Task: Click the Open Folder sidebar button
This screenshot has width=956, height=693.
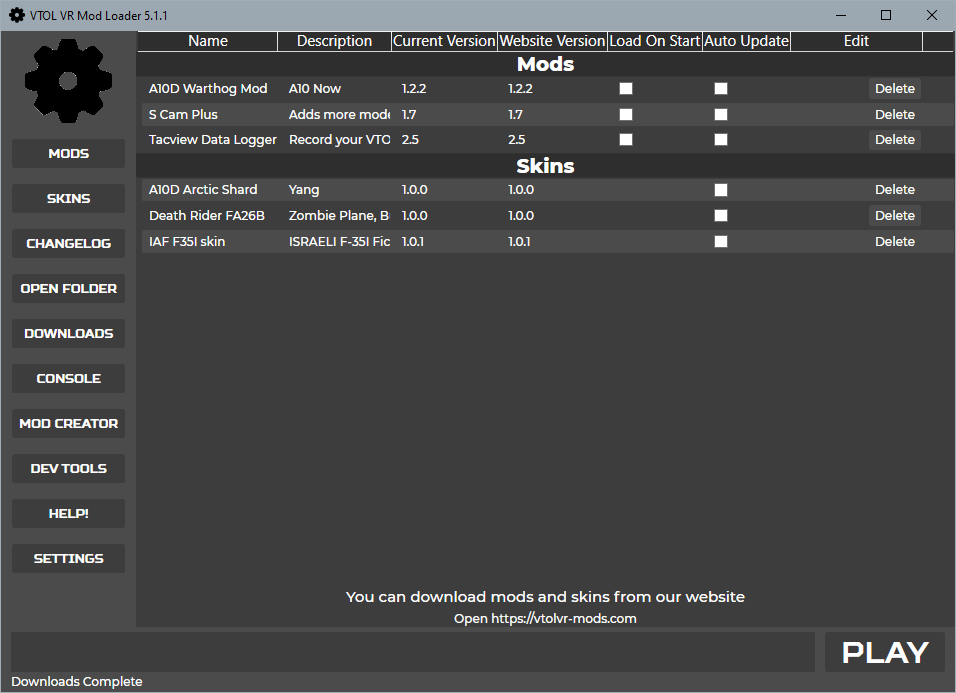Action: (x=68, y=289)
